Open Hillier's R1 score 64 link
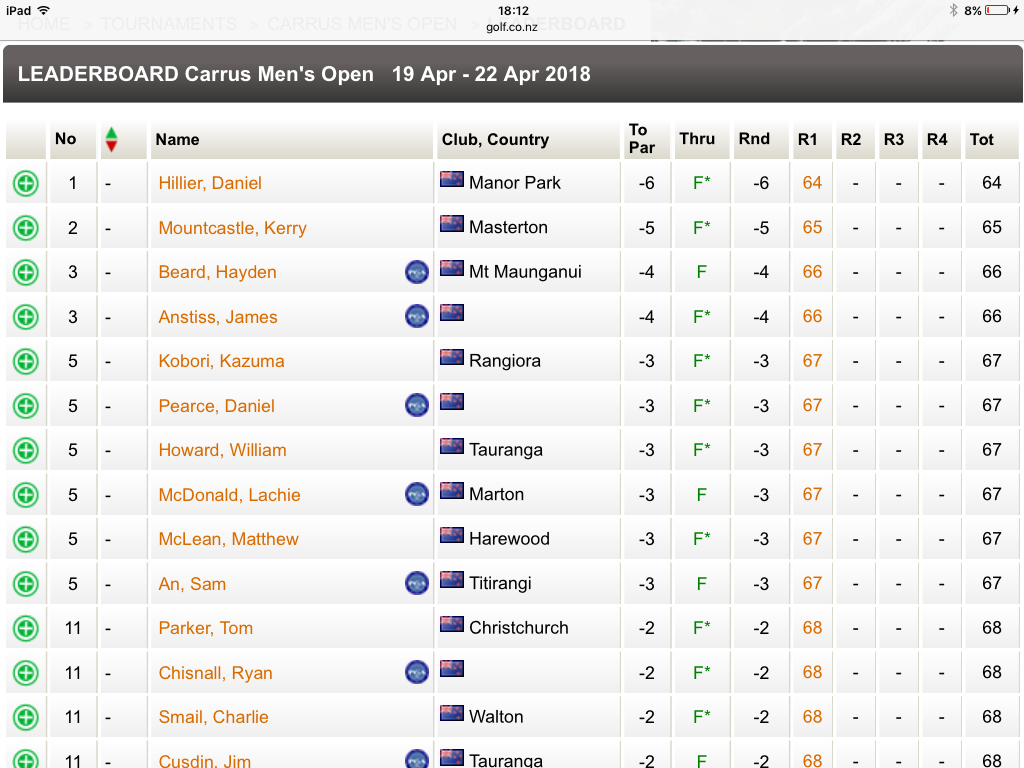This screenshot has width=1024, height=768. [x=812, y=183]
